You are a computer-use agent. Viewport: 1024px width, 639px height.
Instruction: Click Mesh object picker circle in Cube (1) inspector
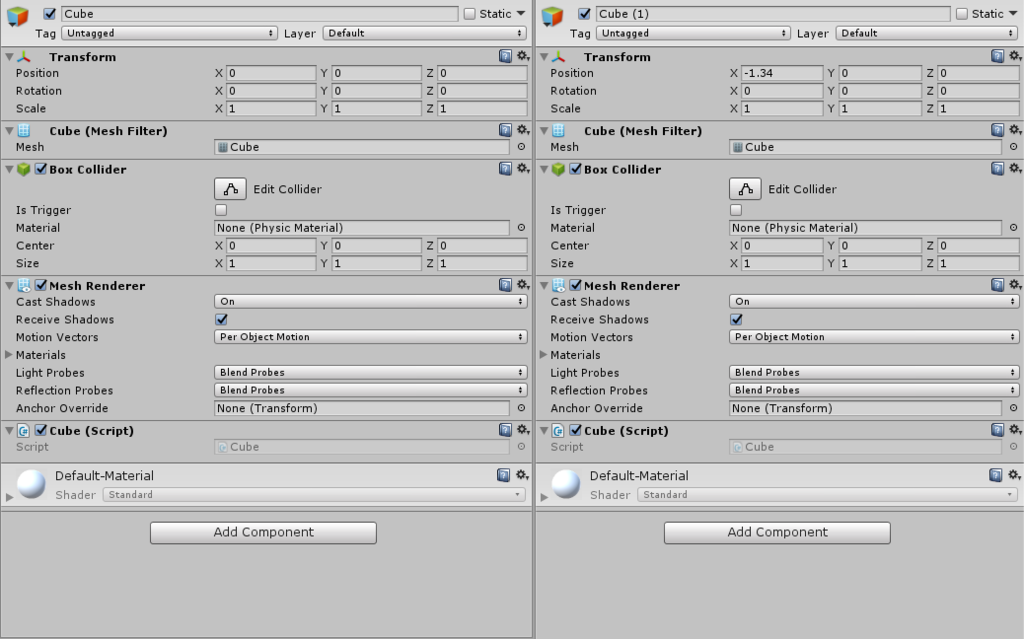1013,147
